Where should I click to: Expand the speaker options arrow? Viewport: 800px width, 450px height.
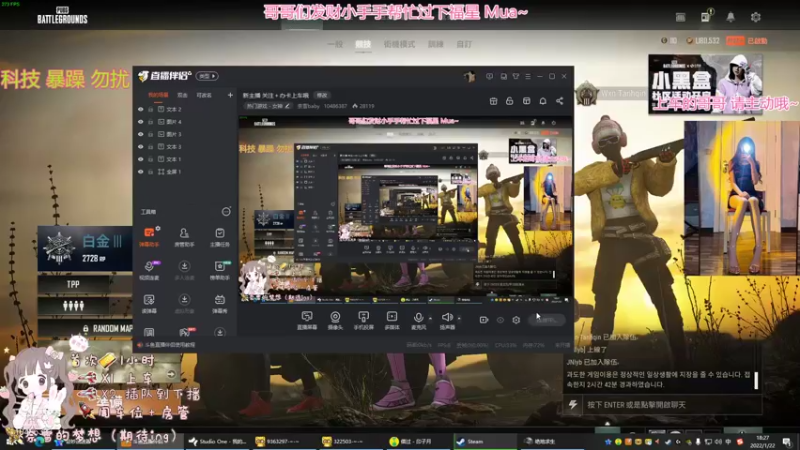click(x=459, y=318)
